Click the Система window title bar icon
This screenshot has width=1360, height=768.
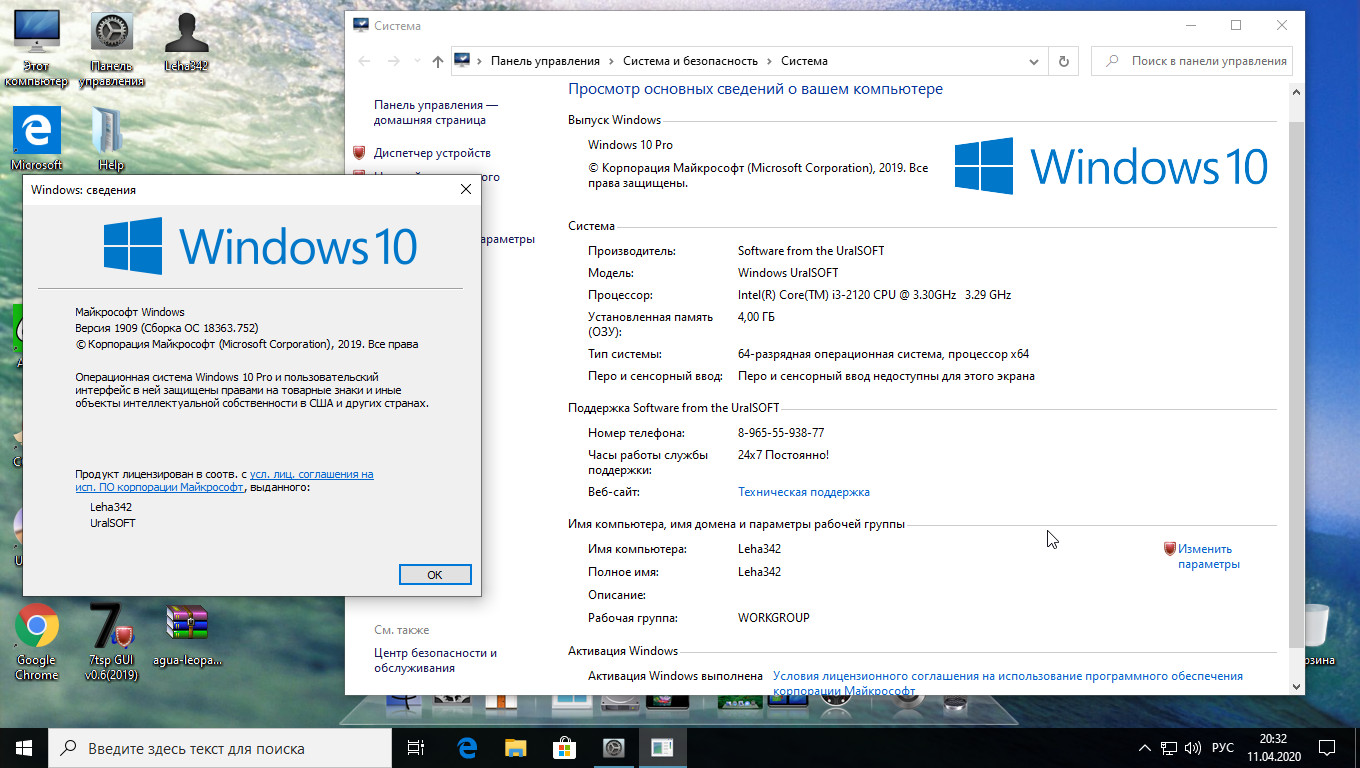(360, 25)
